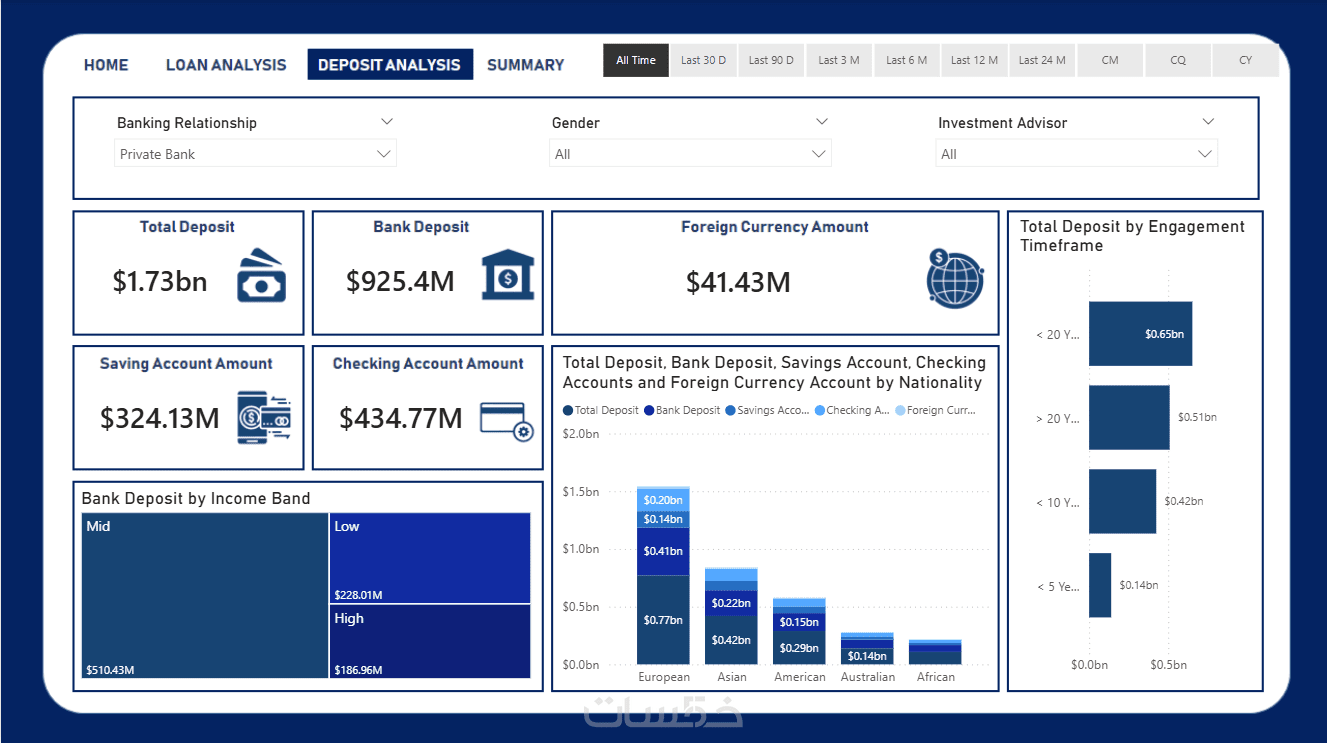Click the Checking A... legend dot
This screenshot has width=1327, height=743.
click(x=820, y=411)
